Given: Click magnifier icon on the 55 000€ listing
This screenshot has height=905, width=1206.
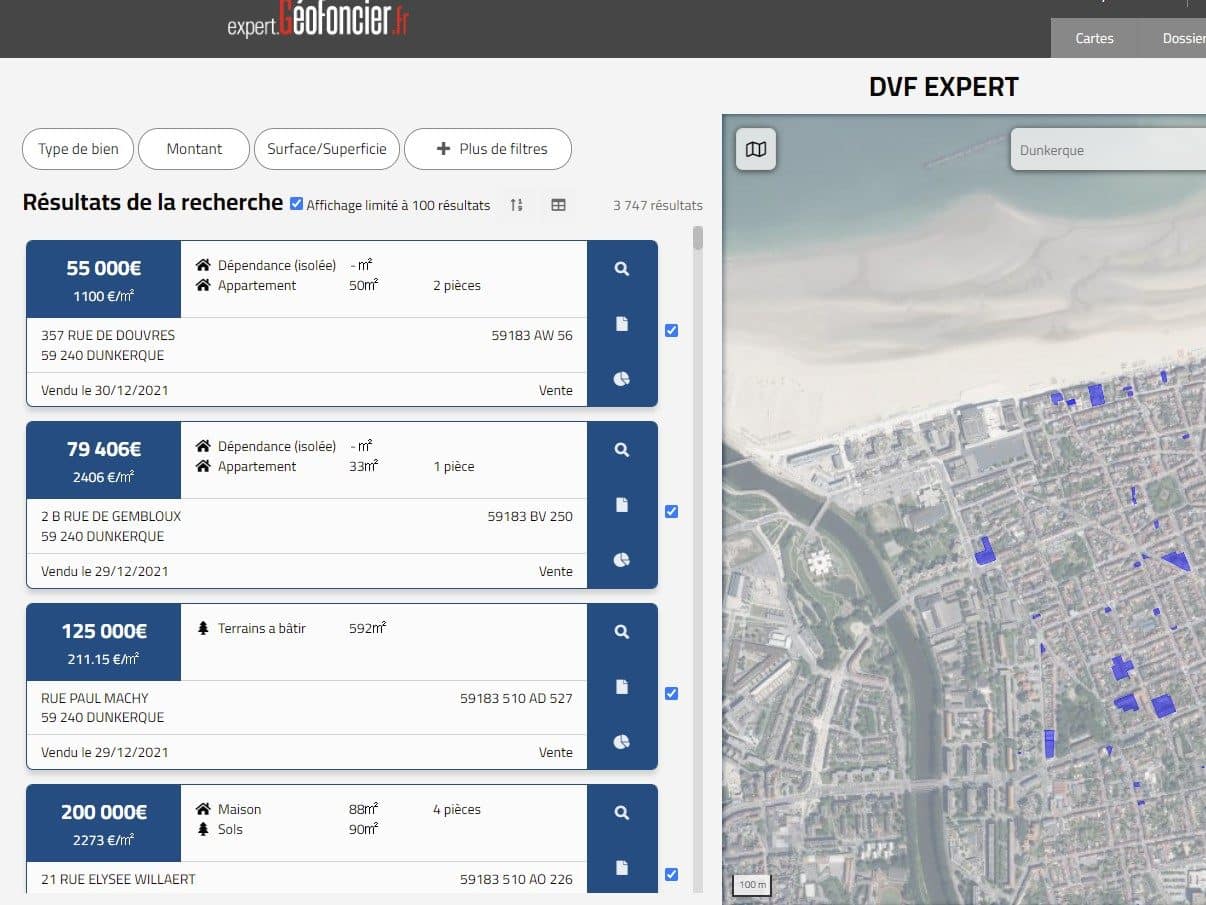Looking at the screenshot, I should point(621,269).
